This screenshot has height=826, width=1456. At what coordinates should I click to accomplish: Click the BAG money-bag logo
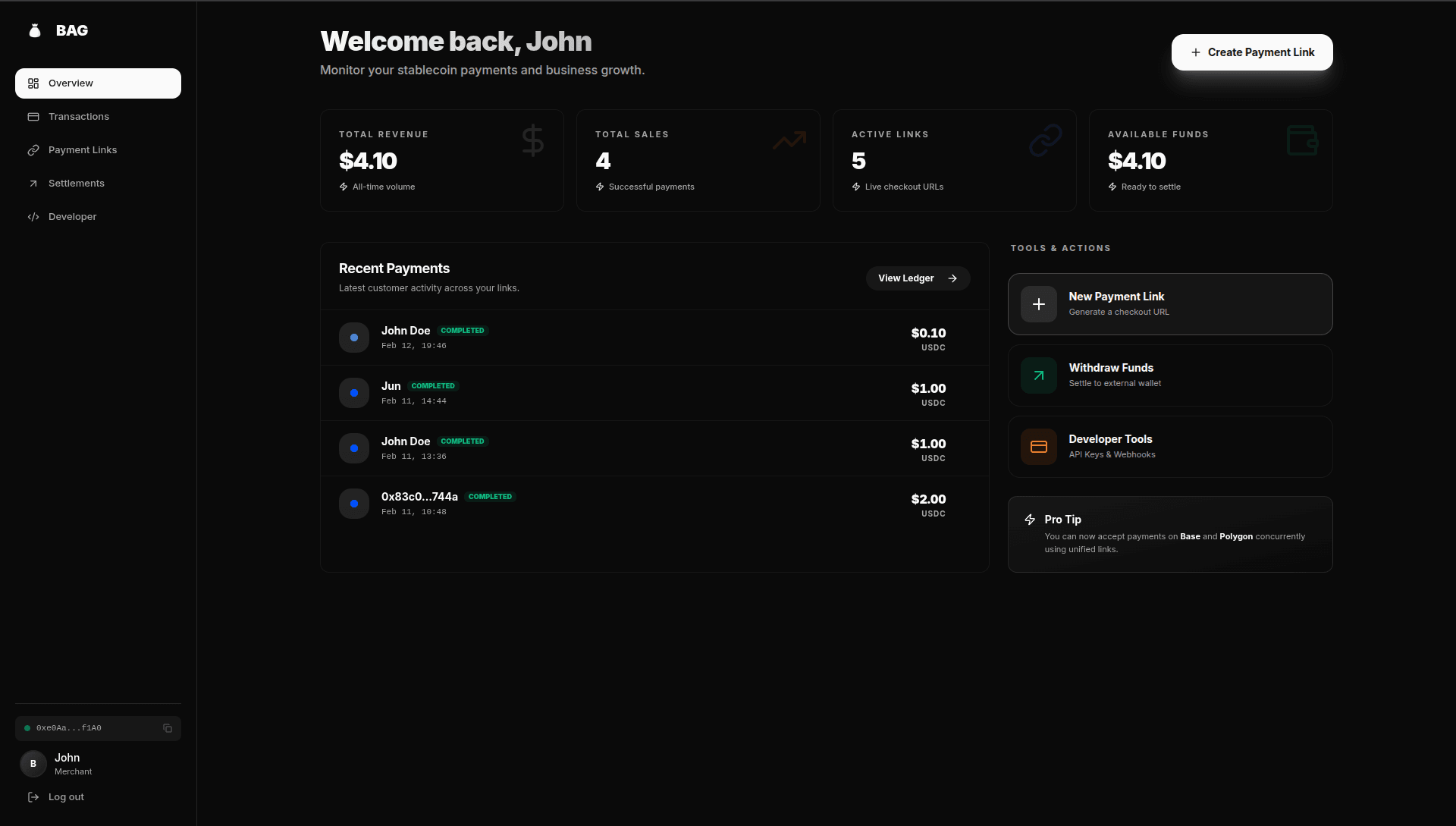coord(34,30)
